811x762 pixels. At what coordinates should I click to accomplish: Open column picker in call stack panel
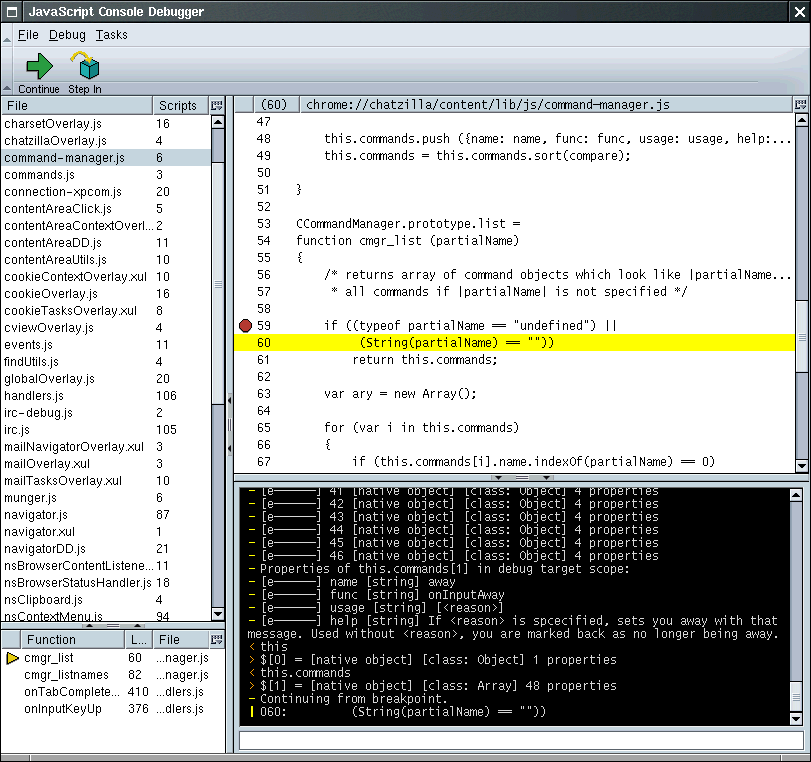pyautogui.click(x=217, y=639)
